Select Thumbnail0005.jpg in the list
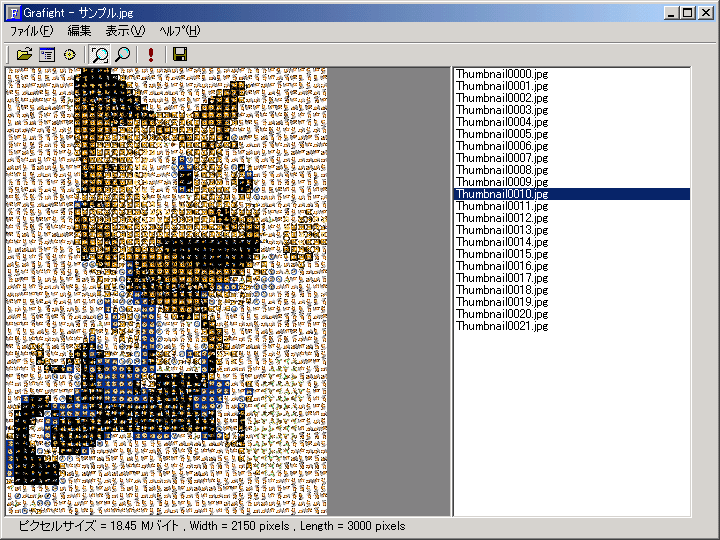 click(572, 134)
